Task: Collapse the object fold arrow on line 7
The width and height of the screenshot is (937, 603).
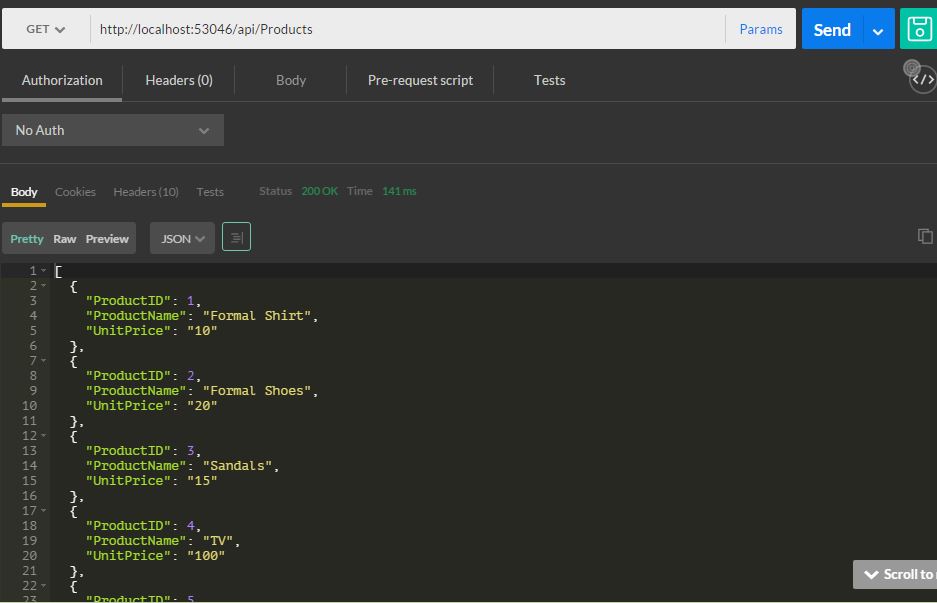Action: (x=44, y=361)
